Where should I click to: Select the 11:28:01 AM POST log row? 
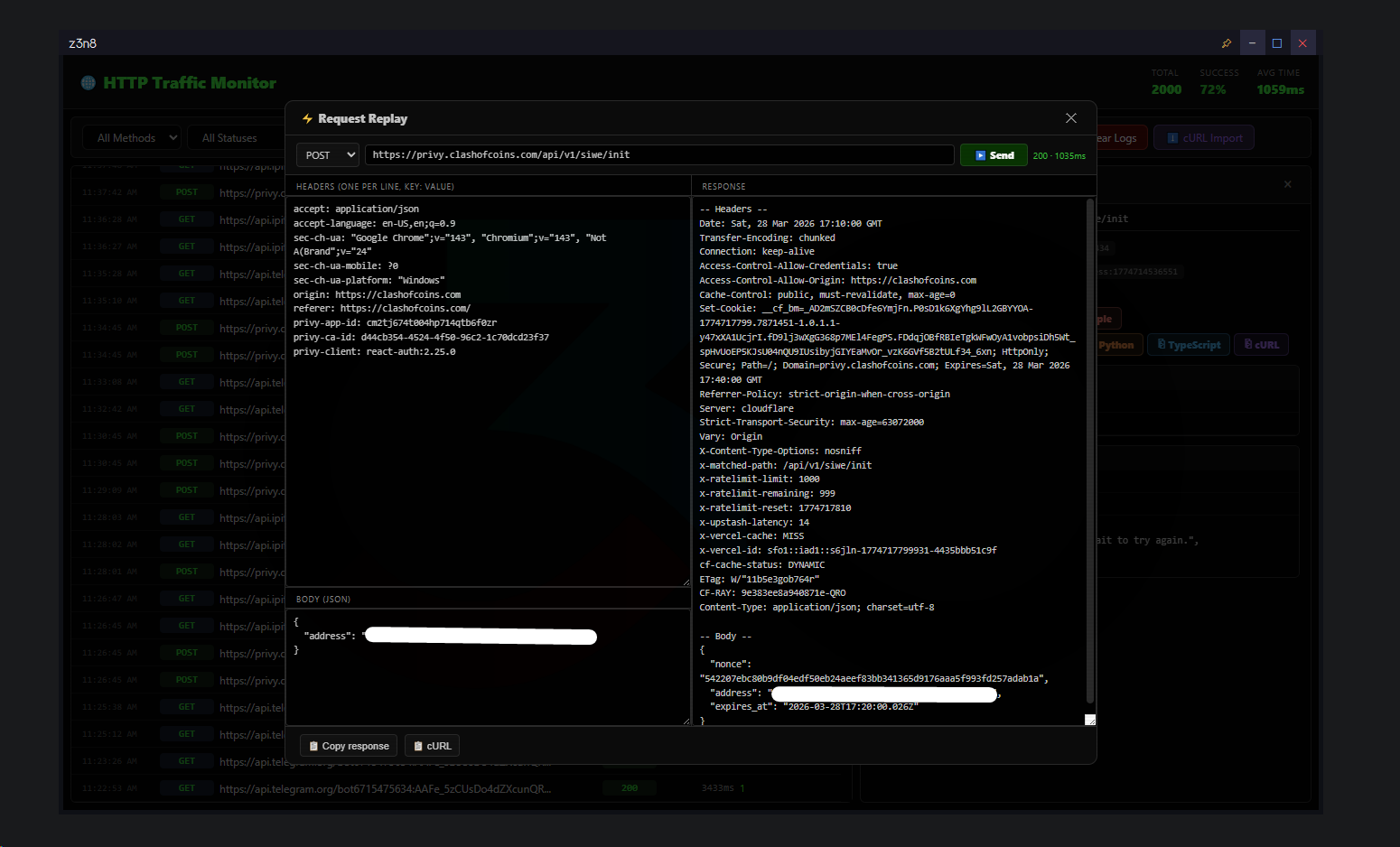[x=179, y=572]
